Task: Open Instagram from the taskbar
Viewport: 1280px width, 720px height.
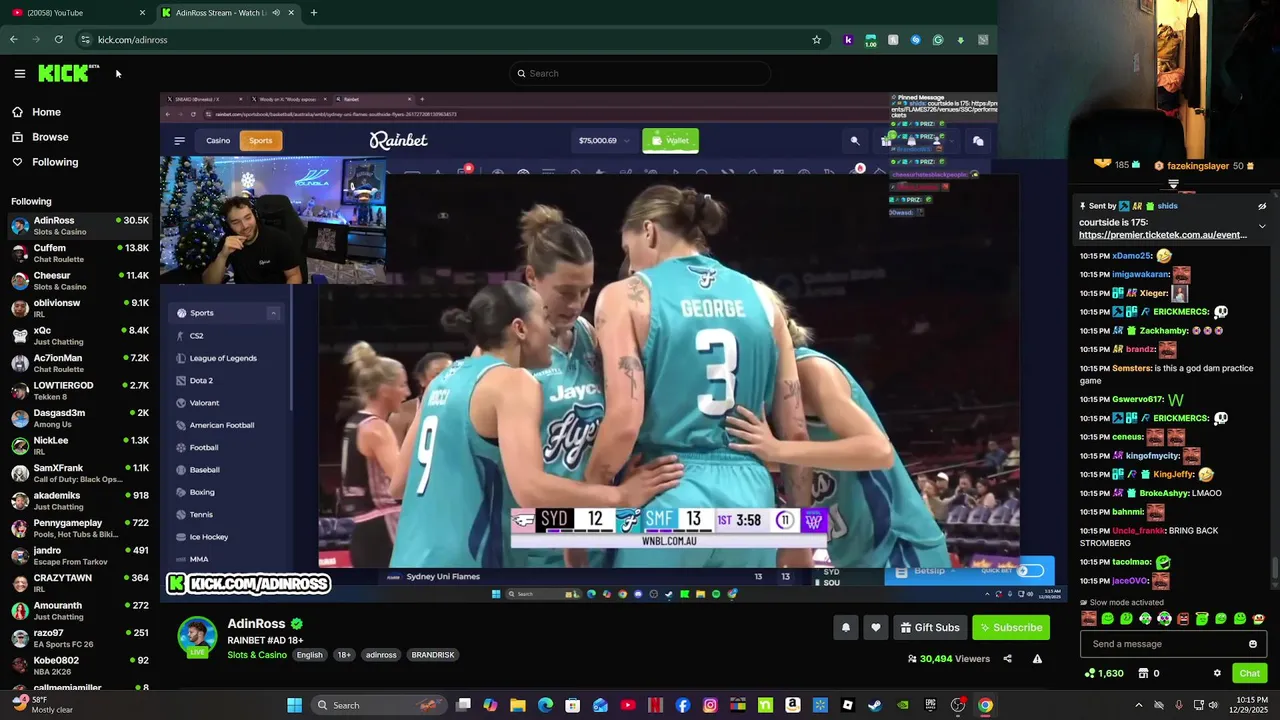Action: pyautogui.click(x=710, y=705)
